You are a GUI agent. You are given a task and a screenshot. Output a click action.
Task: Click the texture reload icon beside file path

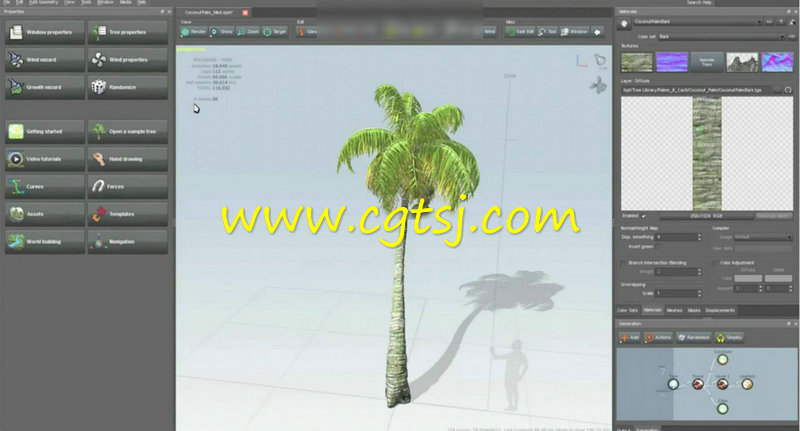coord(788,90)
